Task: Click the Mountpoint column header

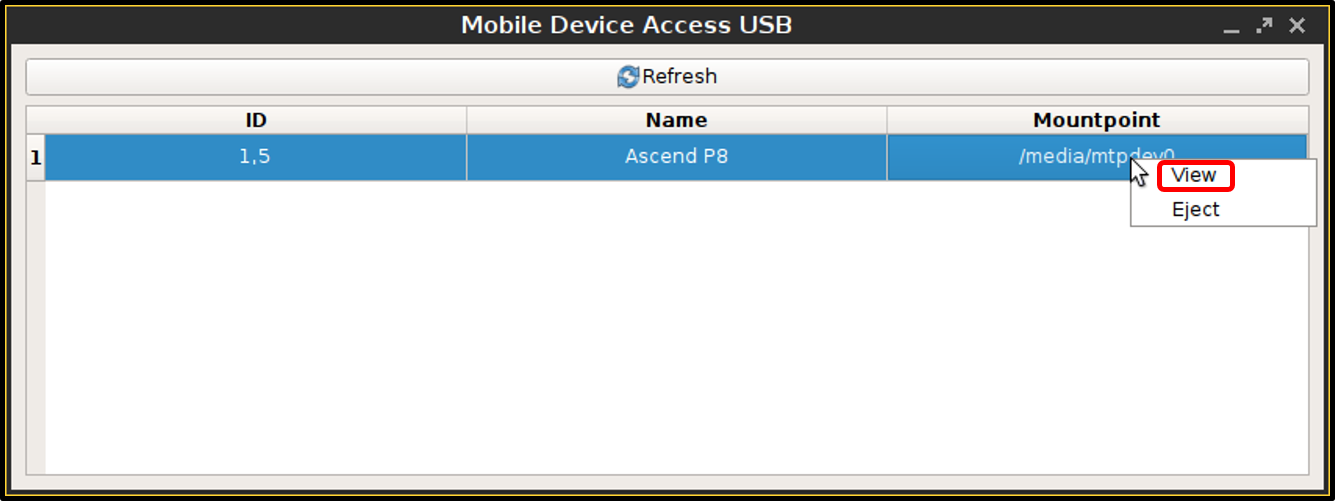Action: pos(1096,120)
